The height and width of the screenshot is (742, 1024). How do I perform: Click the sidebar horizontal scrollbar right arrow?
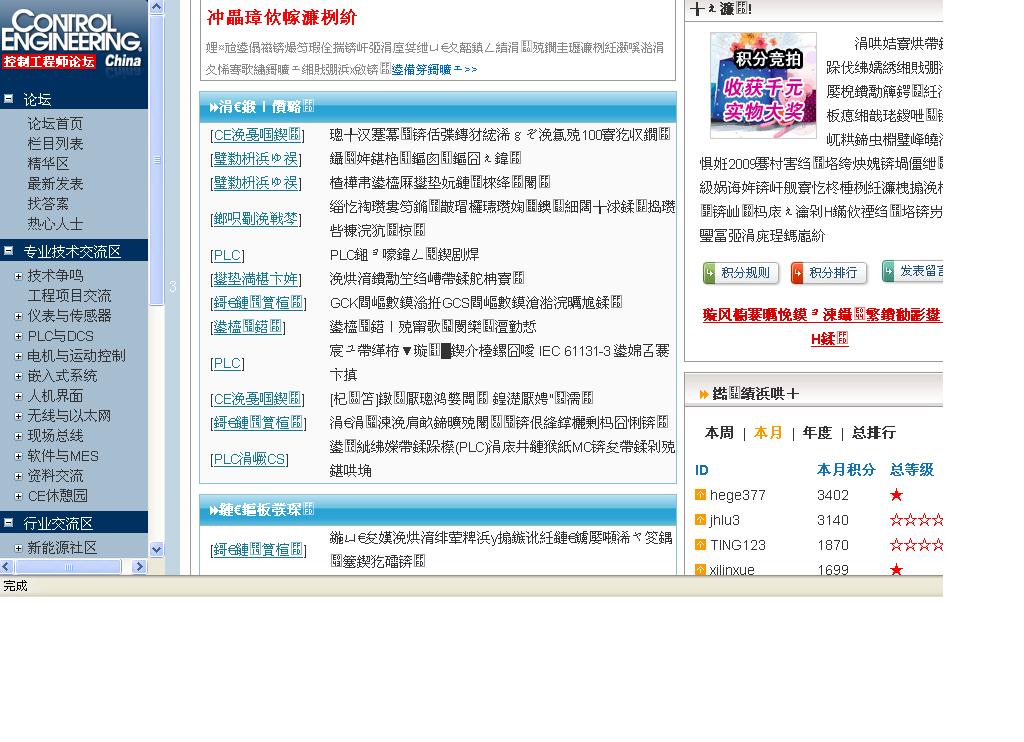pyautogui.click(x=139, y=566)
